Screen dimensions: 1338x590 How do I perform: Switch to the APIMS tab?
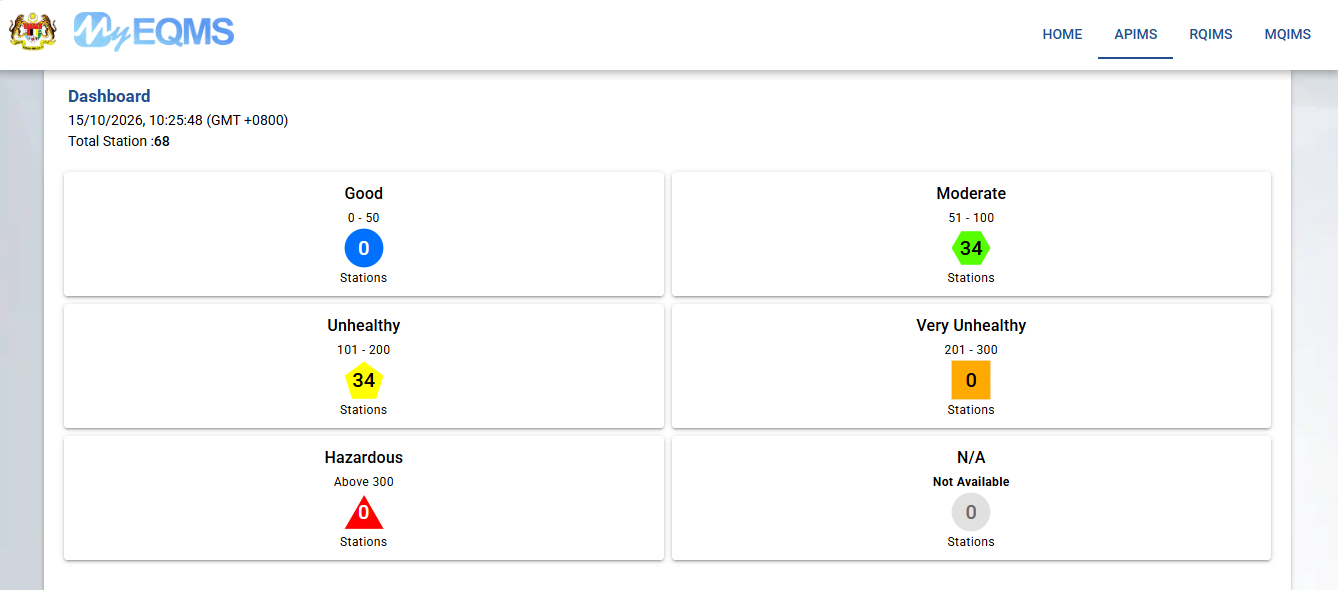1136,34
